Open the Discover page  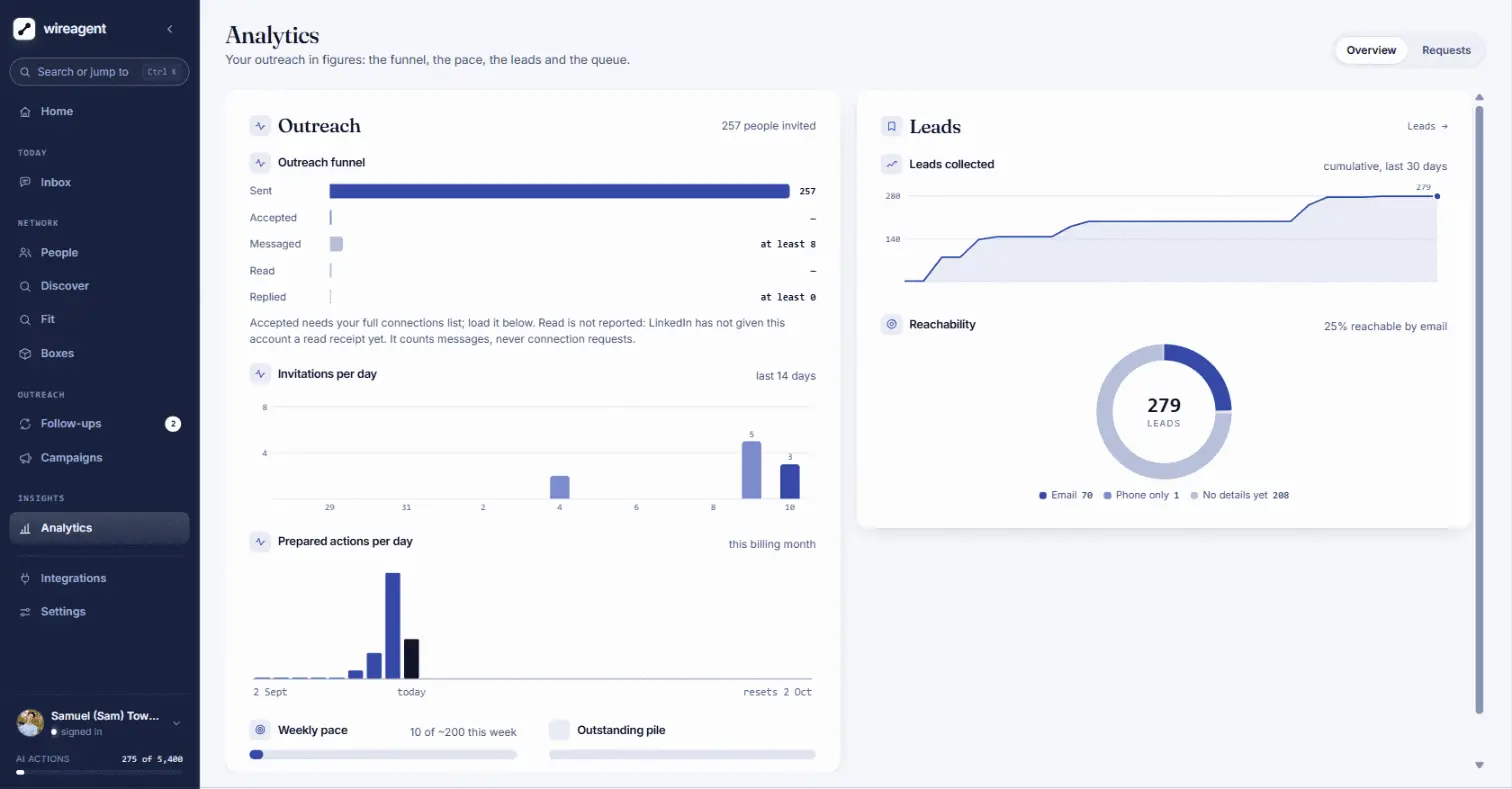click(99, 286)
